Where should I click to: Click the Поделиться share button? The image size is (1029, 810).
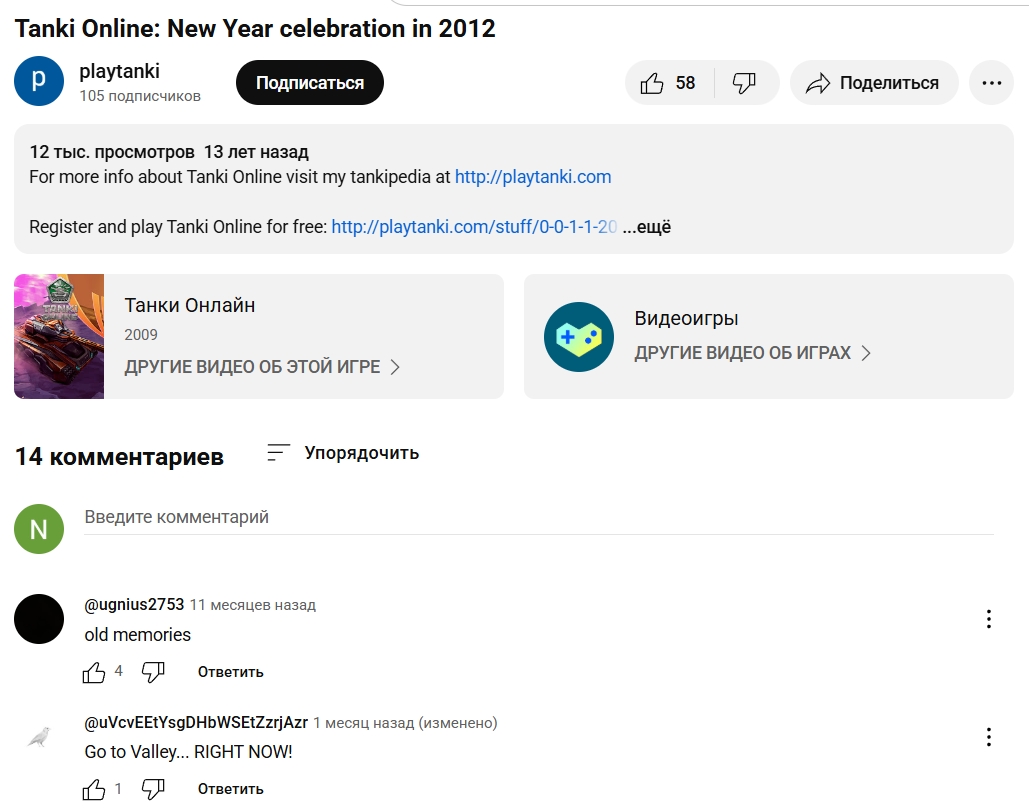click(874, 83)
